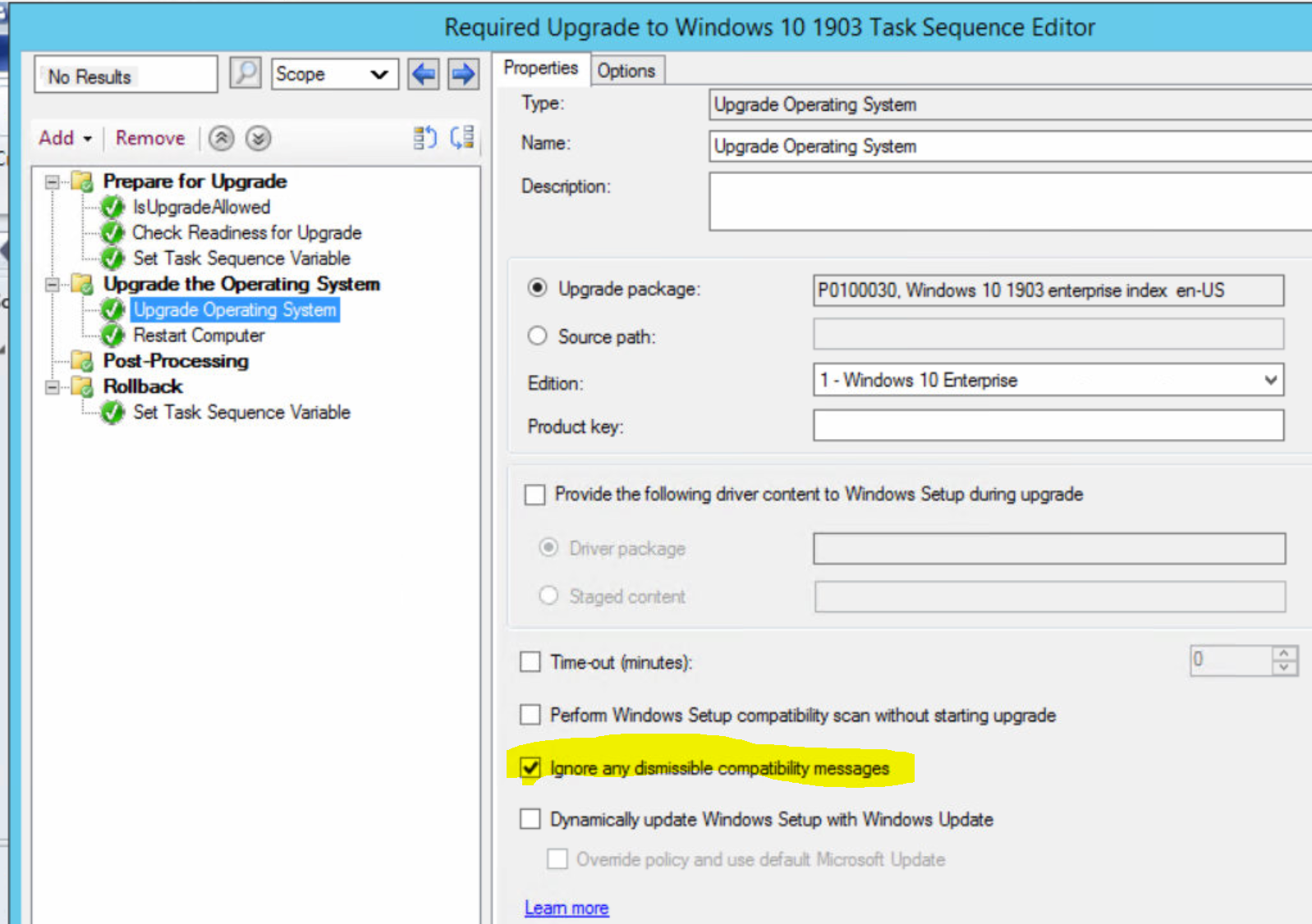Enable Provide driver content to Windows Setup

[534, 494]
